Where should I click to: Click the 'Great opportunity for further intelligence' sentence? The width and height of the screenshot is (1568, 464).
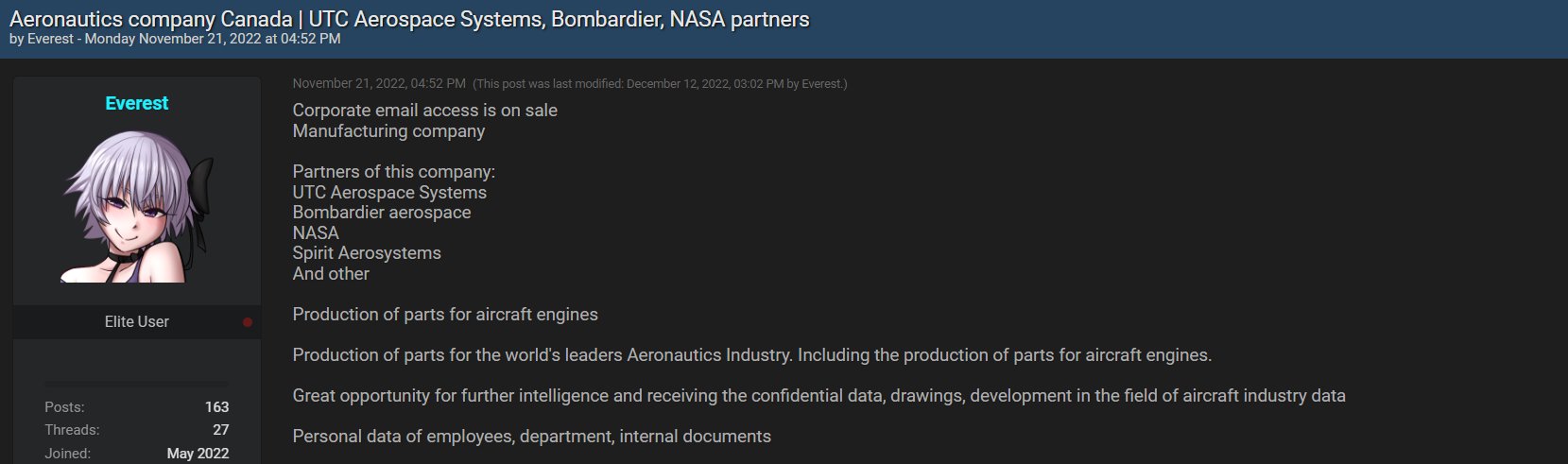coord(819,396)
